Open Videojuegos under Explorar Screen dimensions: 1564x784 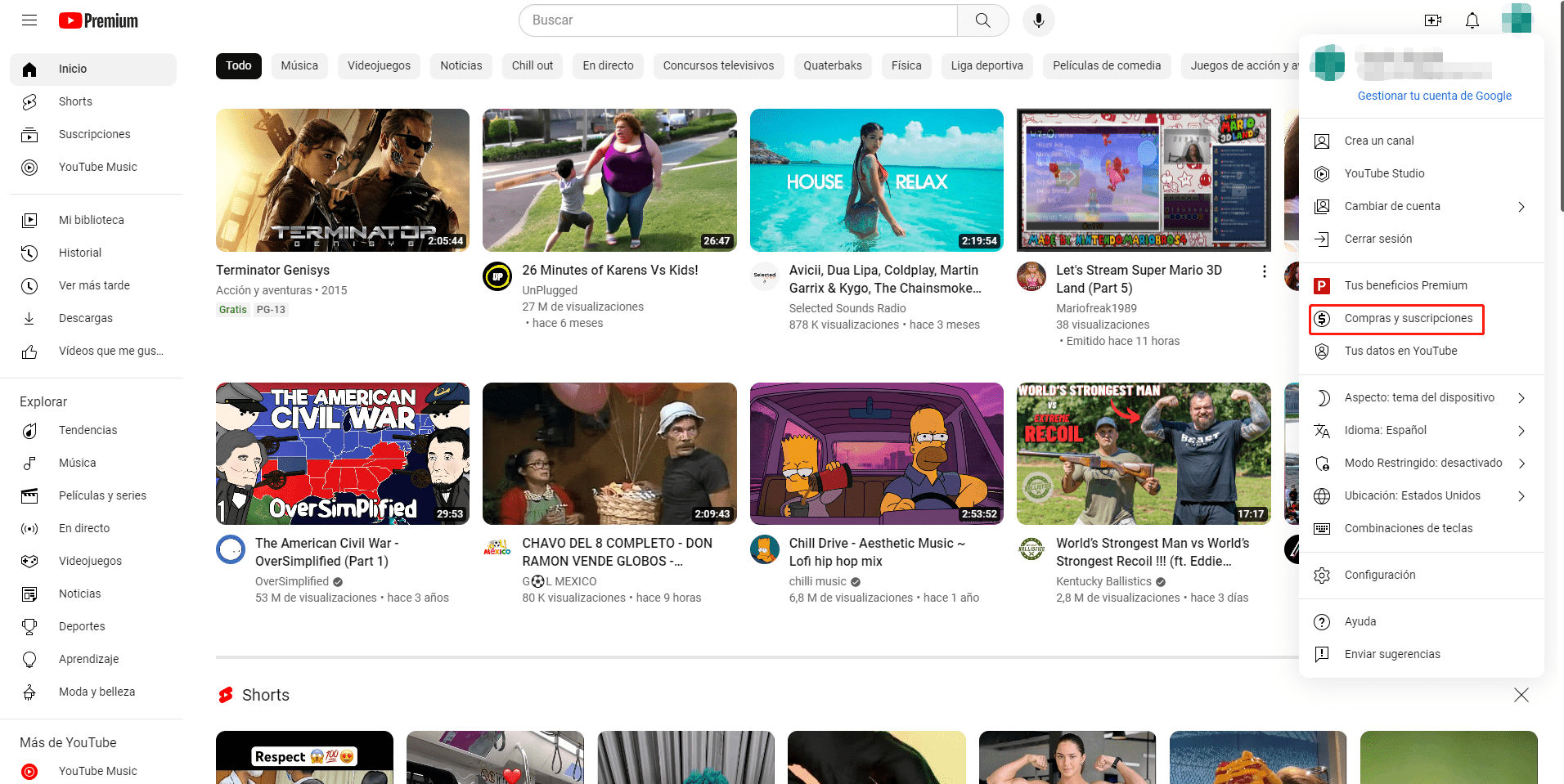click(93, 561)
